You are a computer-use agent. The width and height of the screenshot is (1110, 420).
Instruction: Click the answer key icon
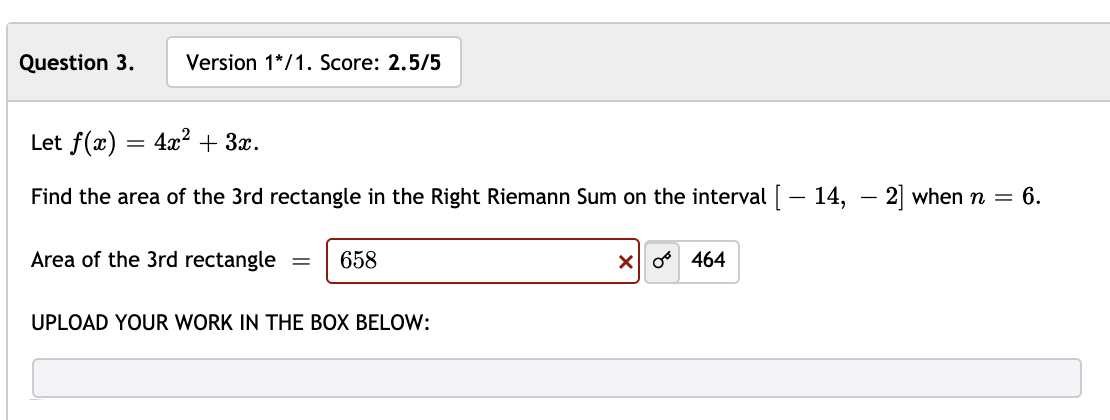[x=660, y=261]
